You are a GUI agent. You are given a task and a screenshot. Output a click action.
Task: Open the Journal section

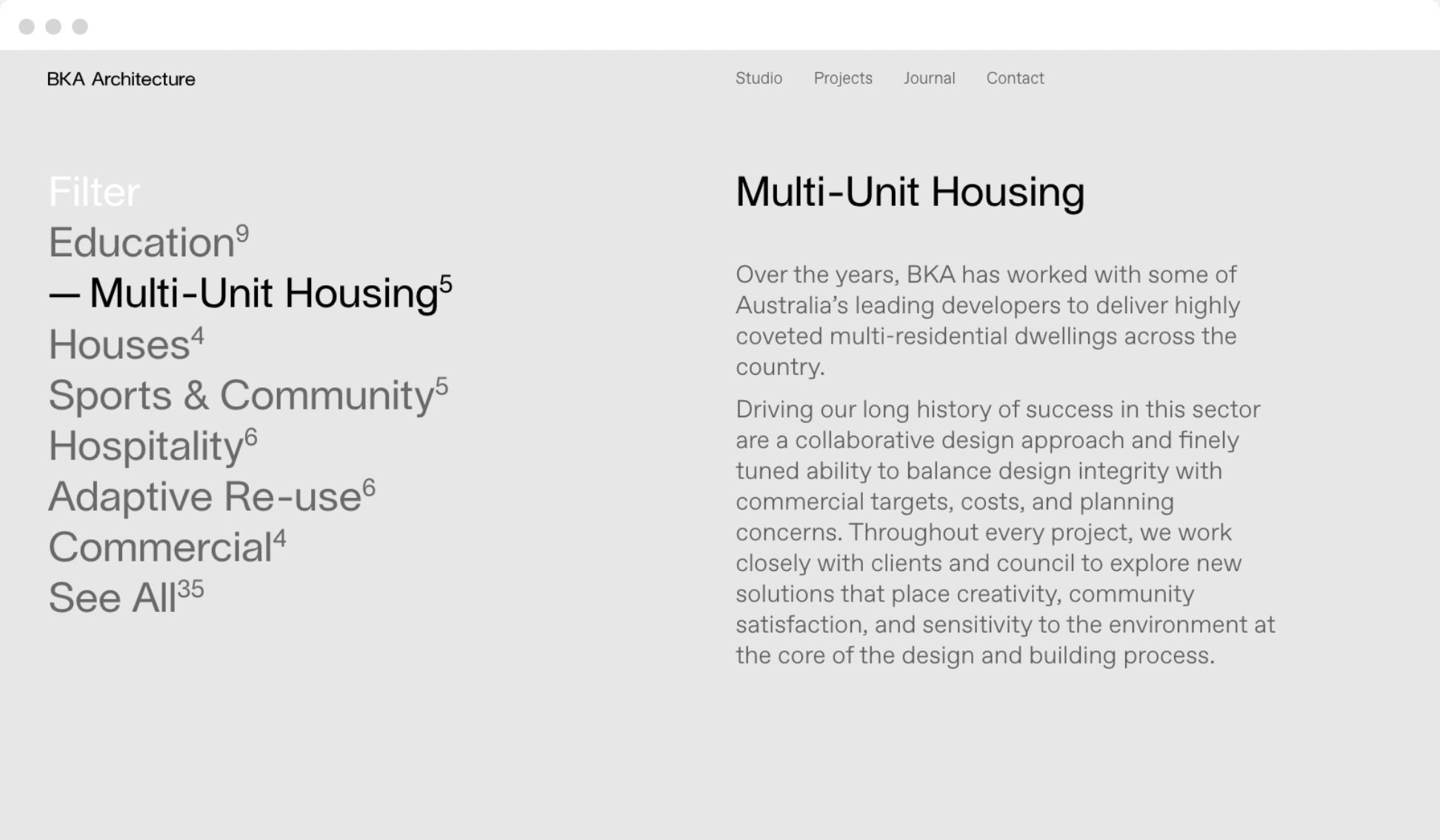click(929, 79)
